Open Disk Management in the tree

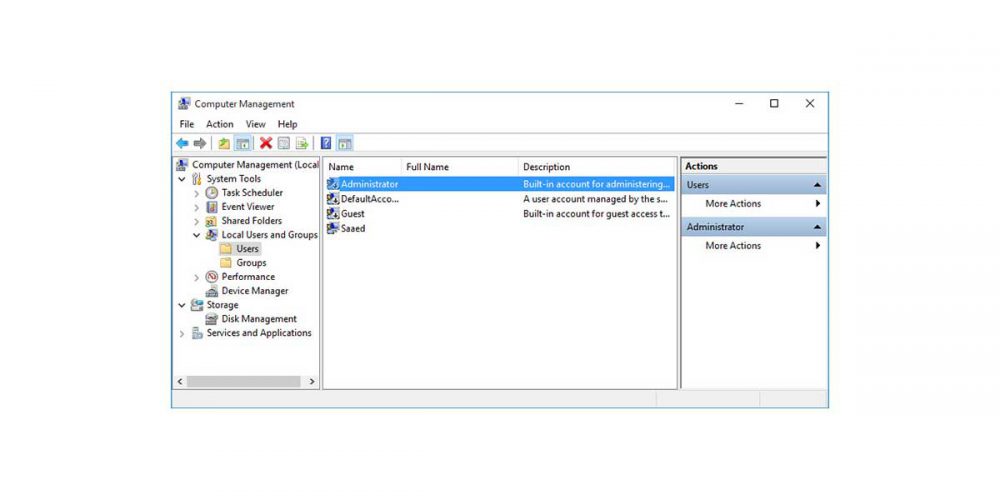[258, 319]
